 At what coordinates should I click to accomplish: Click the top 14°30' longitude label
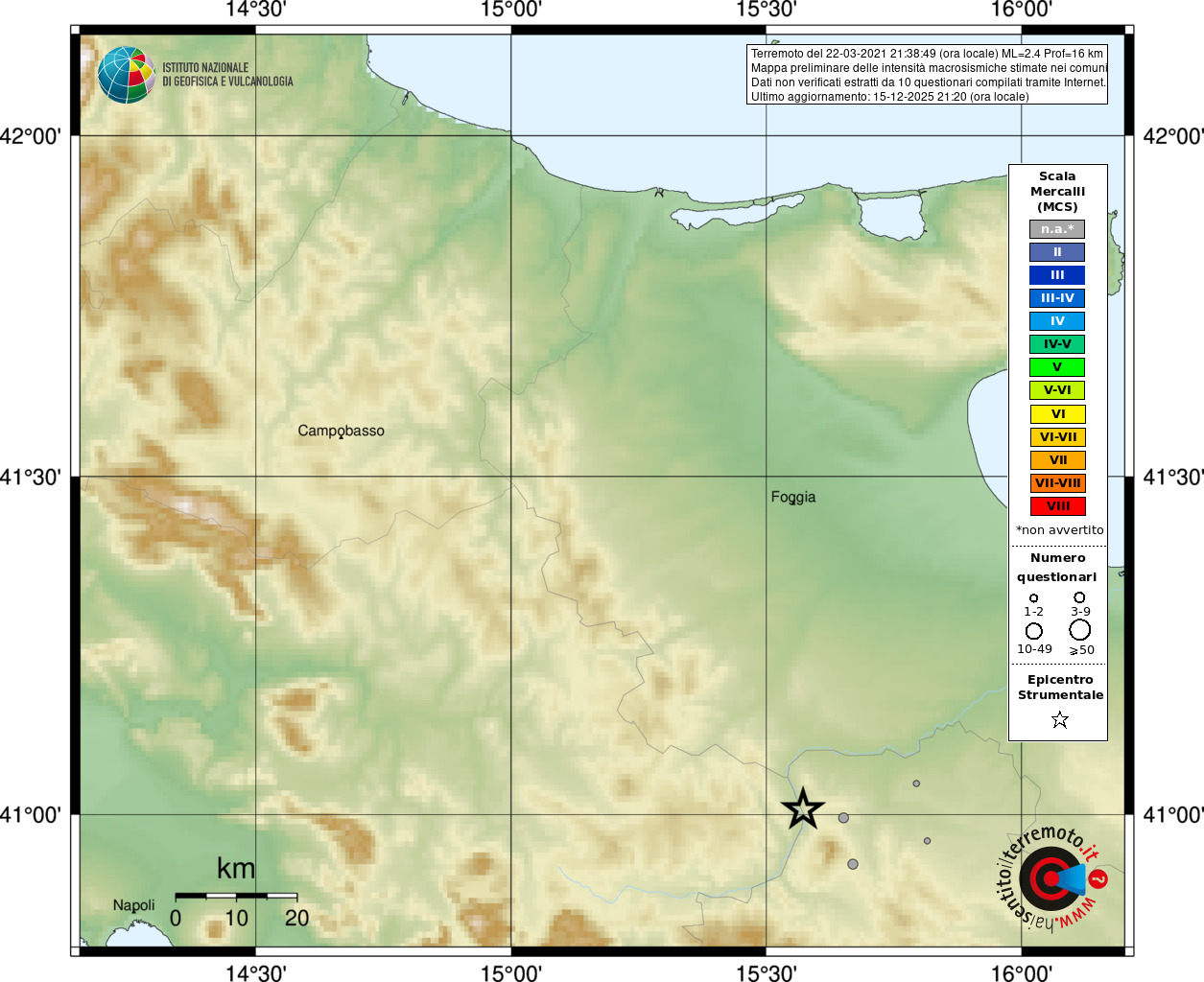256,10
